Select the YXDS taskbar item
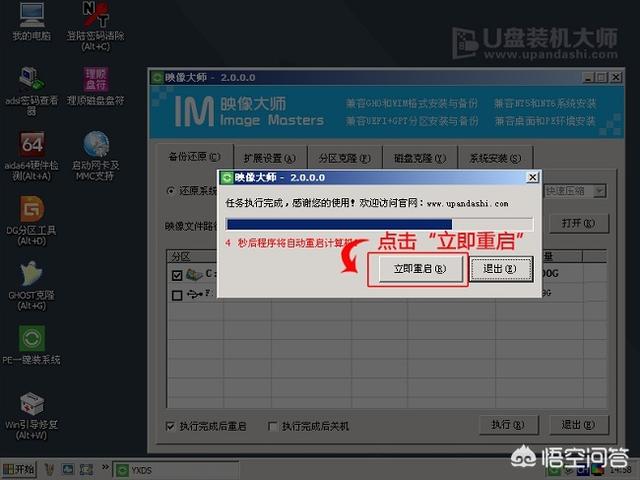Screen dimensions: 640x480 tap(176, 470)
